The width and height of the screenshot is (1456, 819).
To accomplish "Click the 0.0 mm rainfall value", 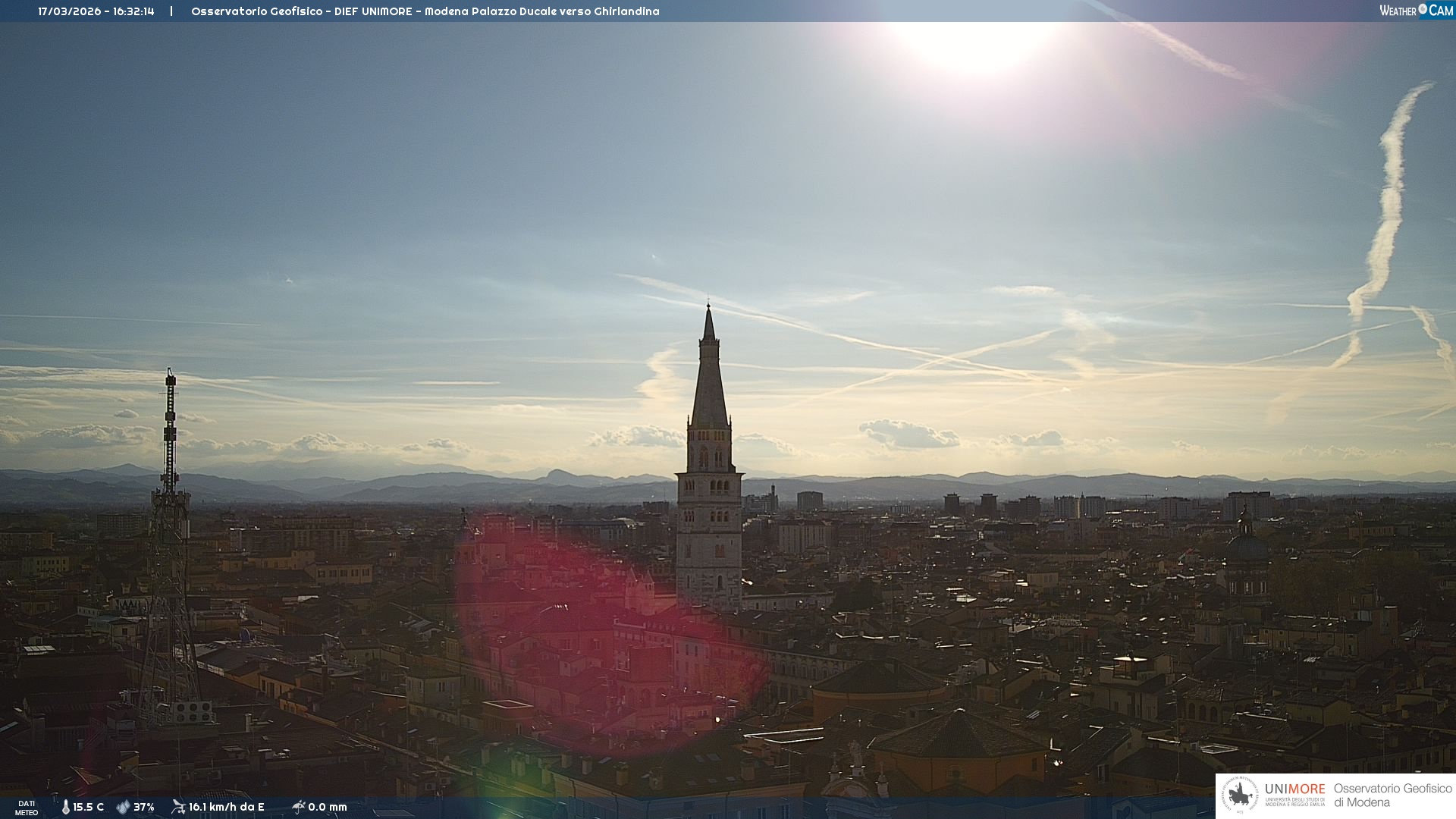I will click(327, 807).
